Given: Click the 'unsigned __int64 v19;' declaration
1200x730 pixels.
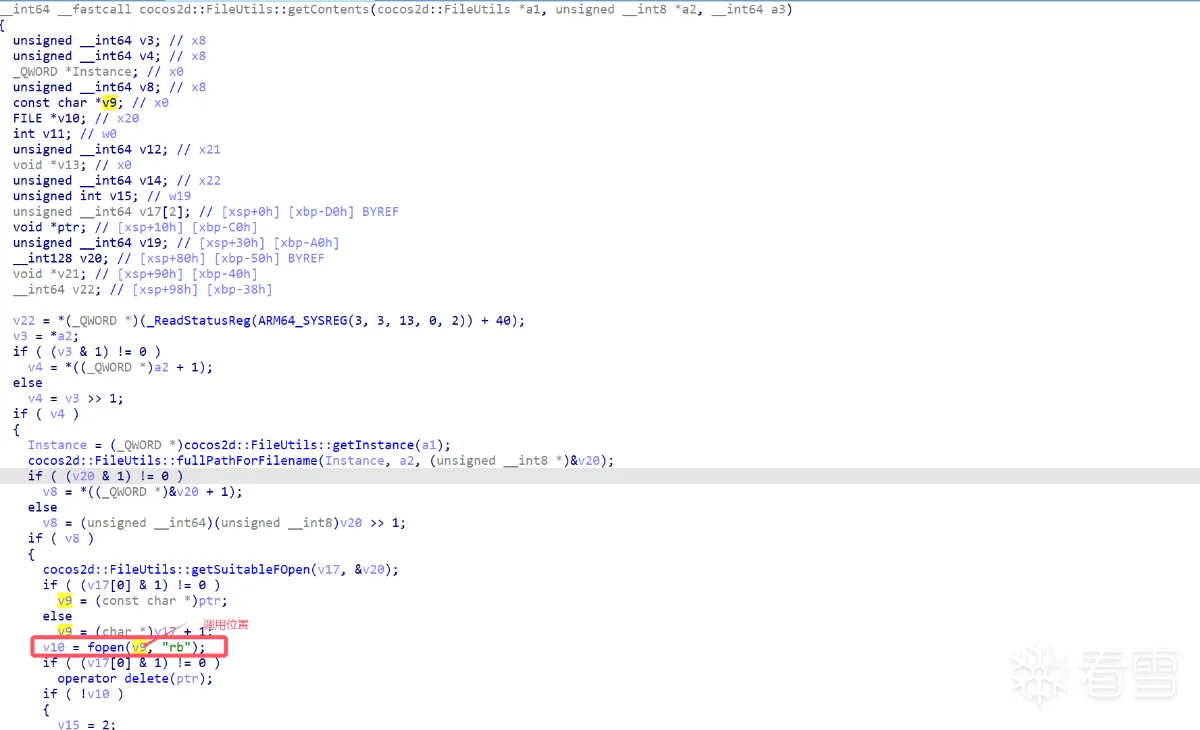Looking at the screenshot, I should 176,243.
